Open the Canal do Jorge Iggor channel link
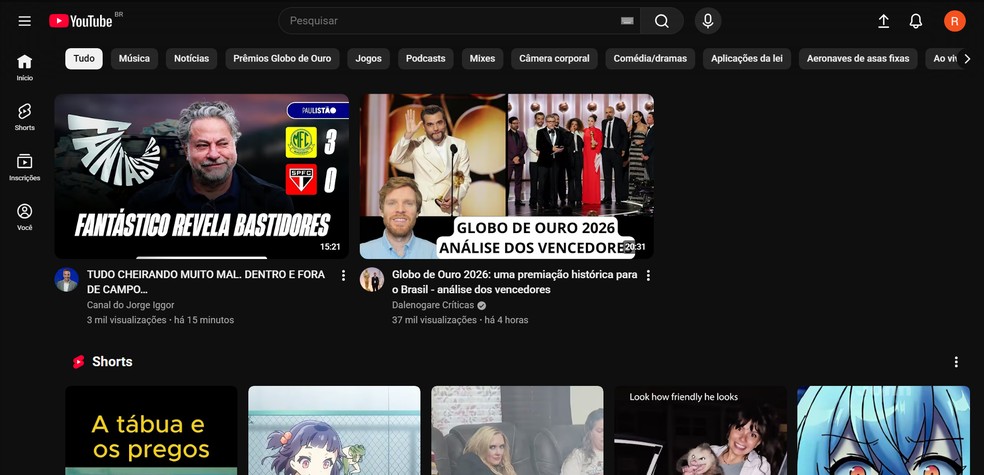The image size is (984, 475). [131, 305]
